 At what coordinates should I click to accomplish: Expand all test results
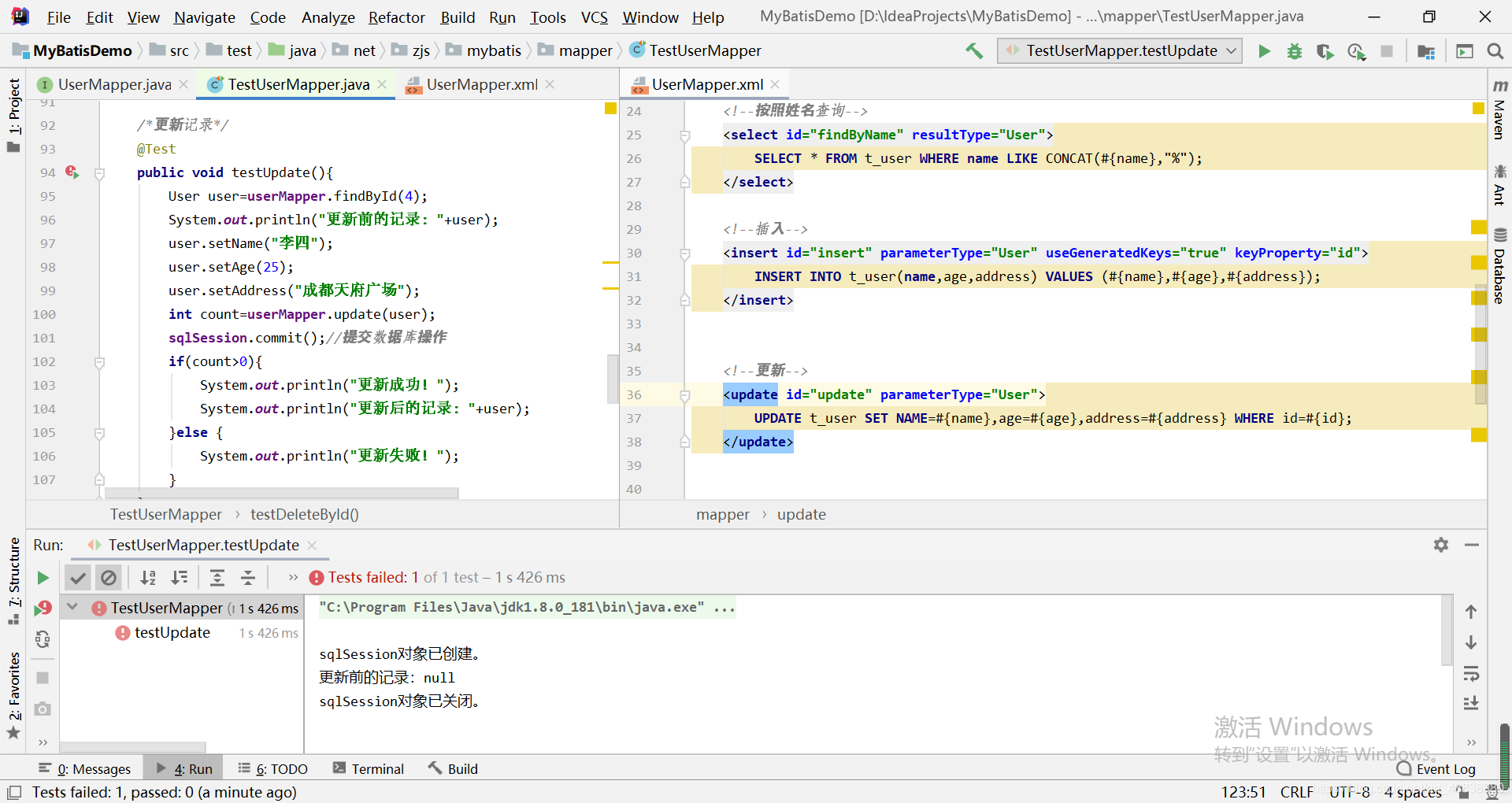217,578
